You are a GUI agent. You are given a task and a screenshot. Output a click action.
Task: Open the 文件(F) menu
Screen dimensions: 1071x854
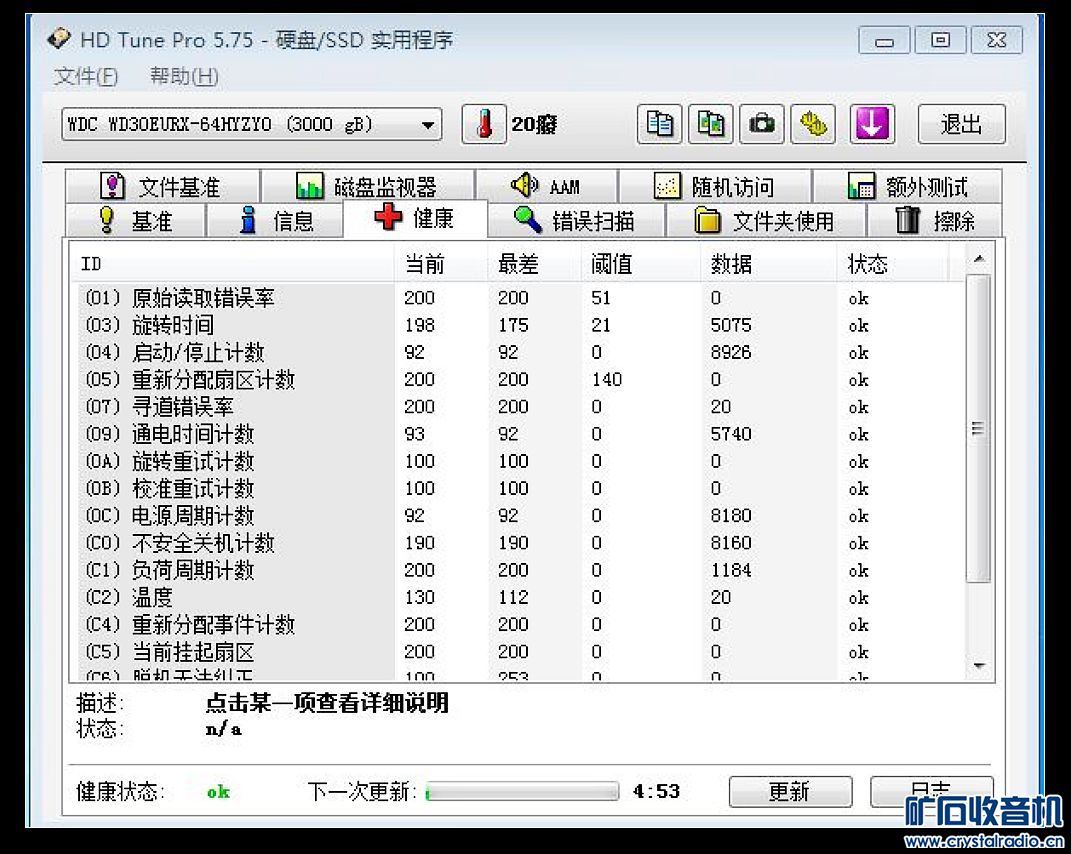tap(86, 76)
